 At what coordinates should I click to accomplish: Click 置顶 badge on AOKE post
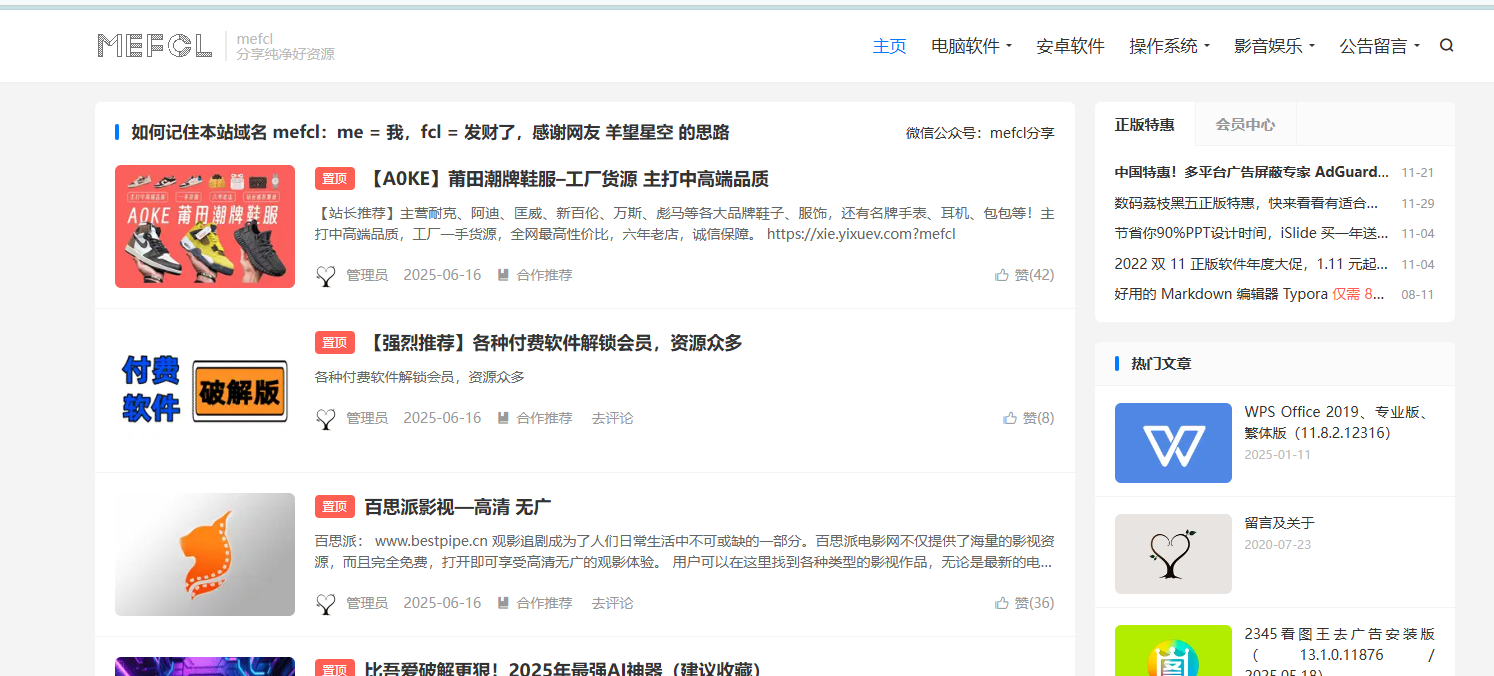pos(334,179)
